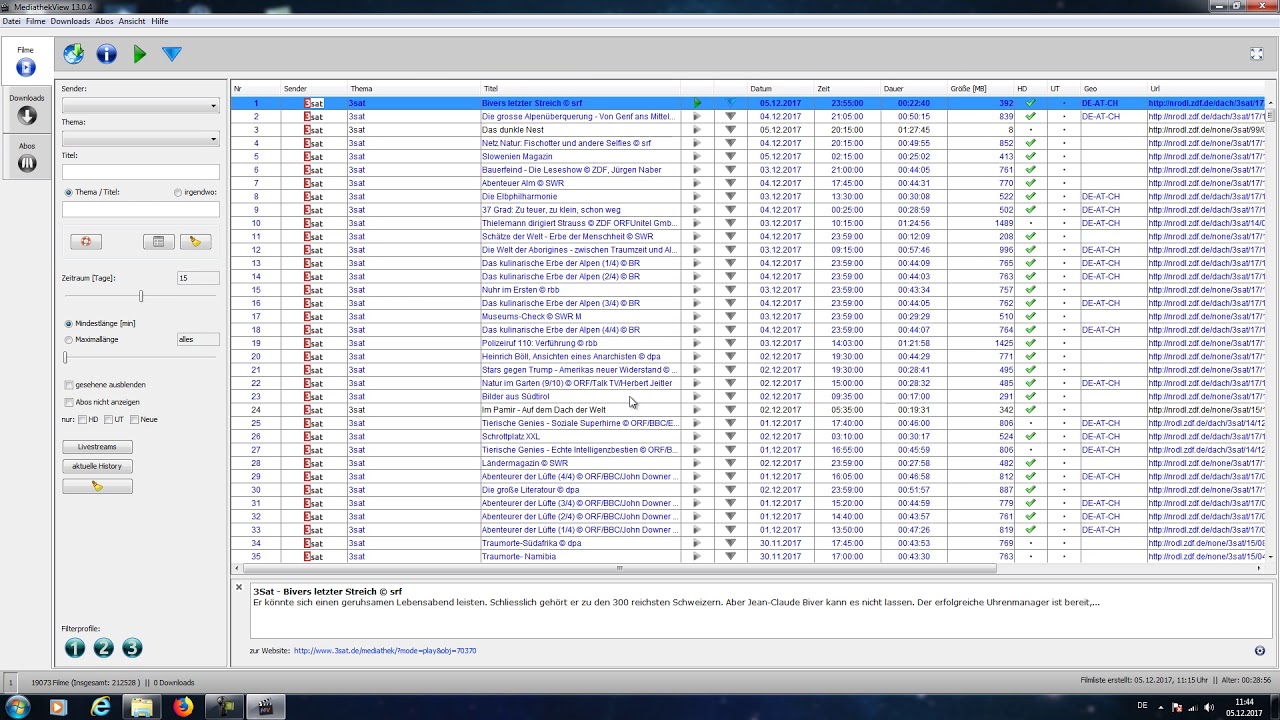The image size is (1280, 720).
Task: Open the Downloads menu in menu bar
Action: click(x=70, y=21)
